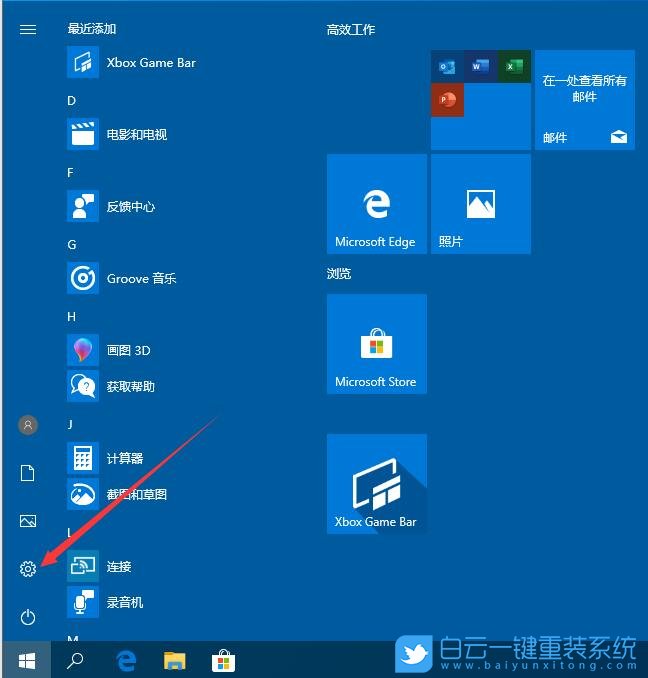This screenshot has height=678, width=648.
Task: Click the letter F section header
Action: (x=70, y=173)
